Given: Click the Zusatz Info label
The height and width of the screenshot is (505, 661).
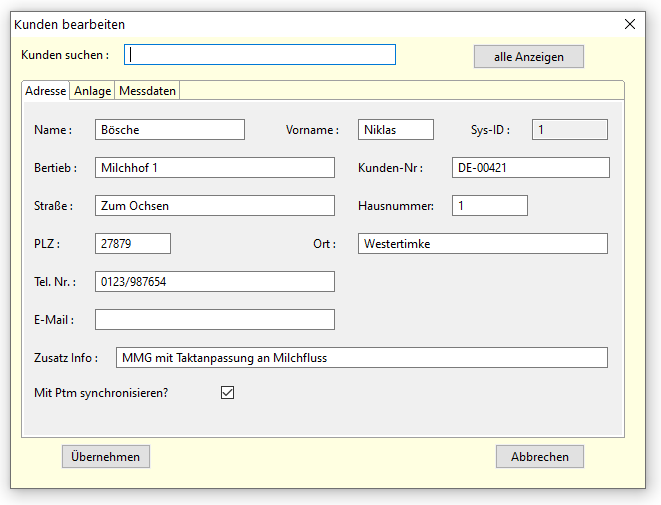Looking at the screenshot, I should (x=66, y=357).
